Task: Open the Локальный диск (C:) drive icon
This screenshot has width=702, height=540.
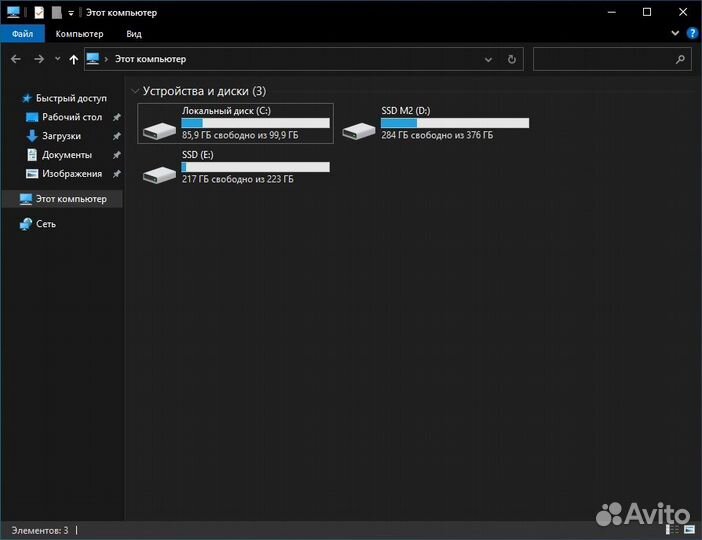Action: (159, 129)
